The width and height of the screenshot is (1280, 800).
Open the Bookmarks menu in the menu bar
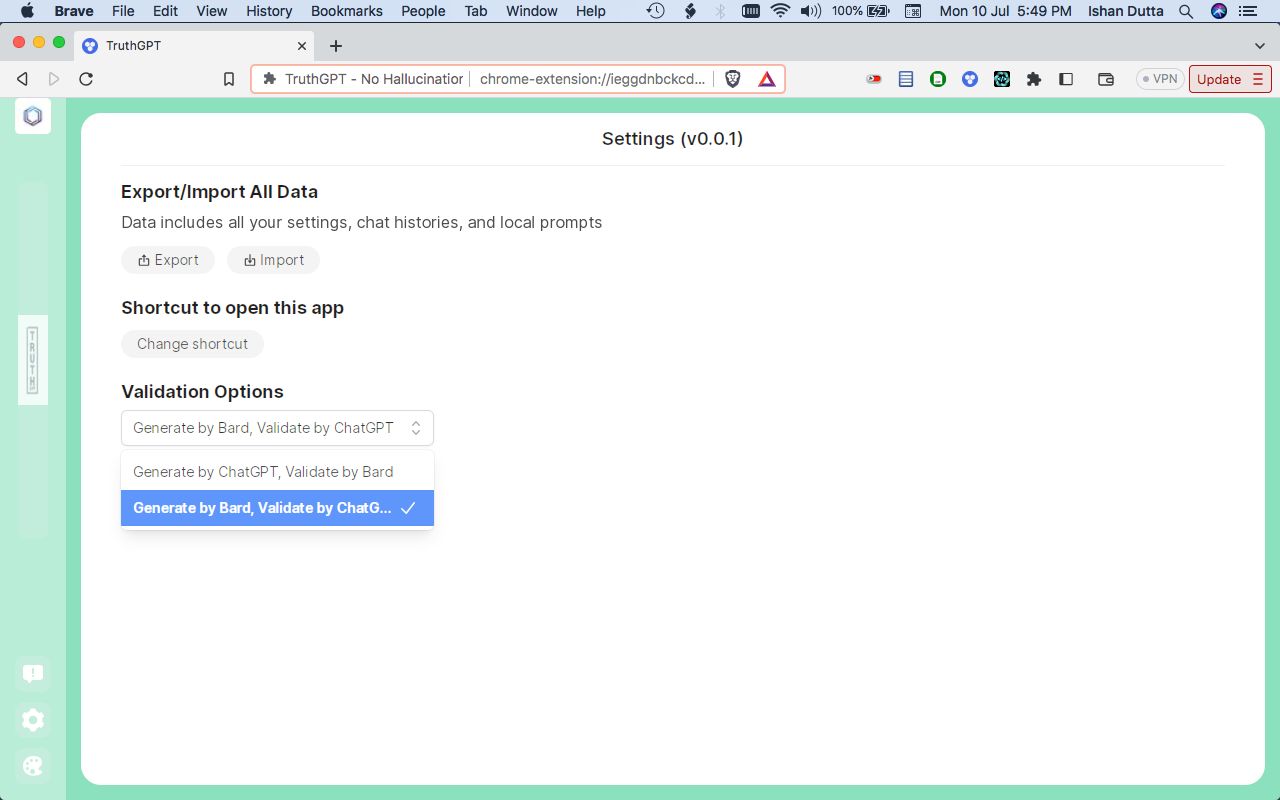346,11
